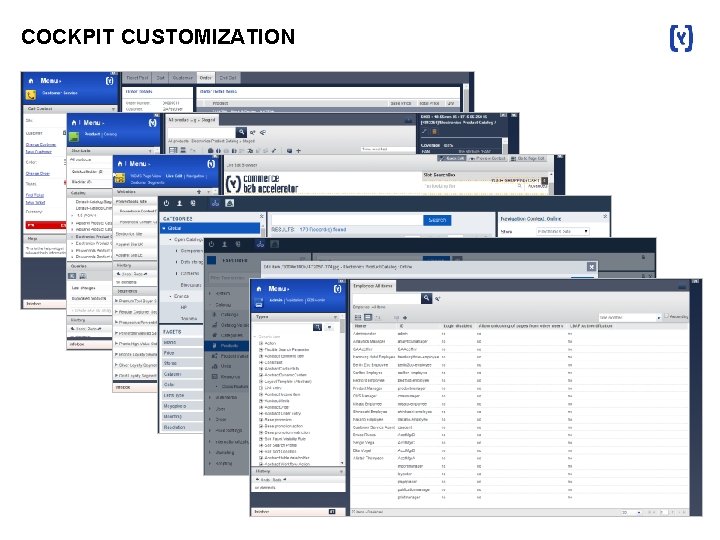
Task: Collapse the Types panel header
Action: [x=335, y=317]
